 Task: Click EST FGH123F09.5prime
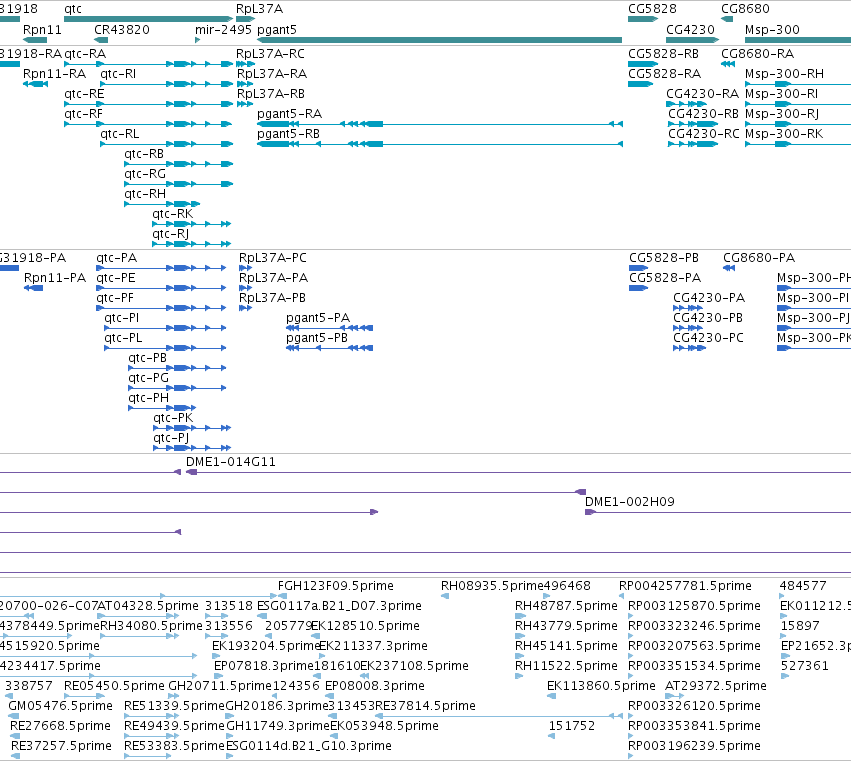tap(336, 586)
